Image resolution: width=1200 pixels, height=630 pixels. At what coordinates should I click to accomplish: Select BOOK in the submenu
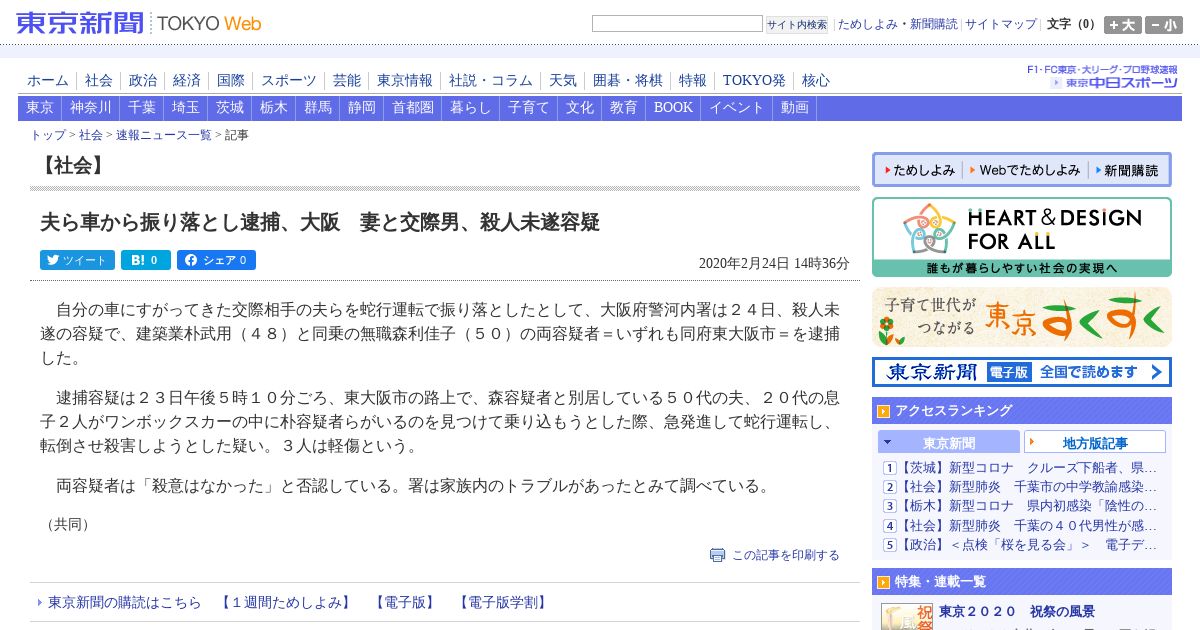click(x=673, y=108)
